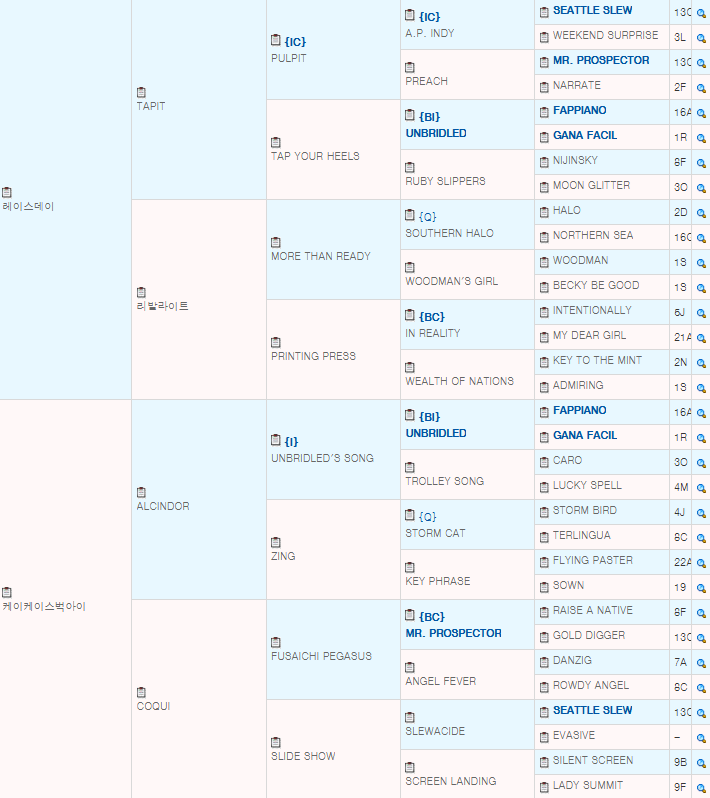Click the clipboard icon beside KEY TO THE MINT

(543, 361)
